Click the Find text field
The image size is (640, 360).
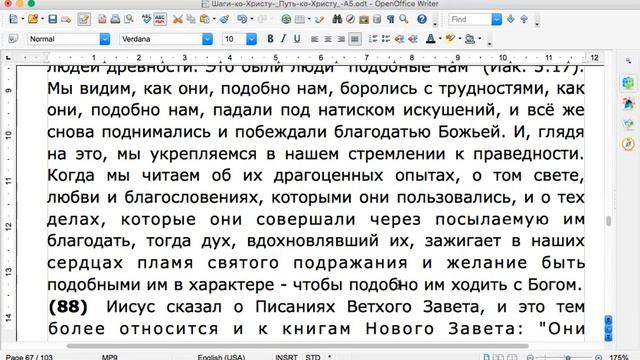coord(470,19)
